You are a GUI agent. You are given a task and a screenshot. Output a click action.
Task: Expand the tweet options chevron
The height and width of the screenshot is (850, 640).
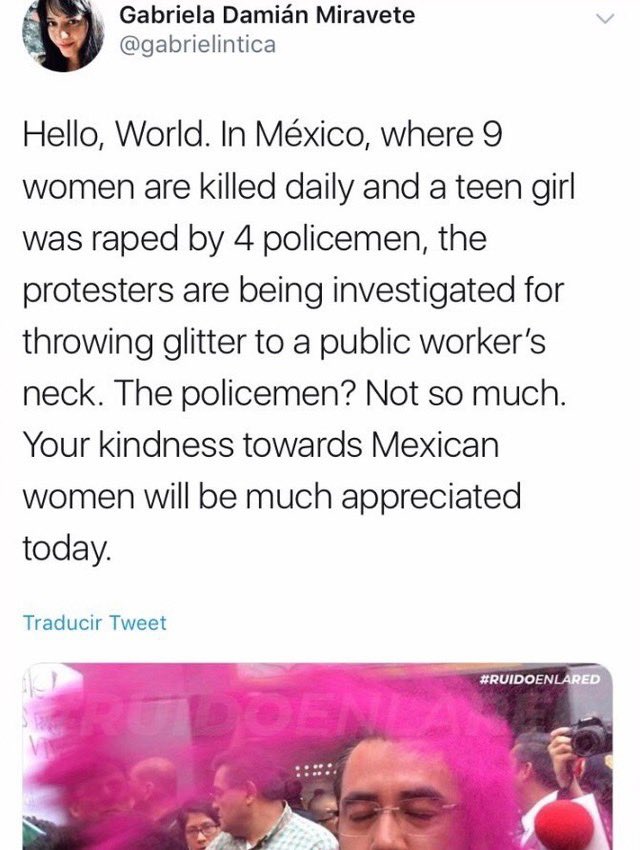[604, 19]
